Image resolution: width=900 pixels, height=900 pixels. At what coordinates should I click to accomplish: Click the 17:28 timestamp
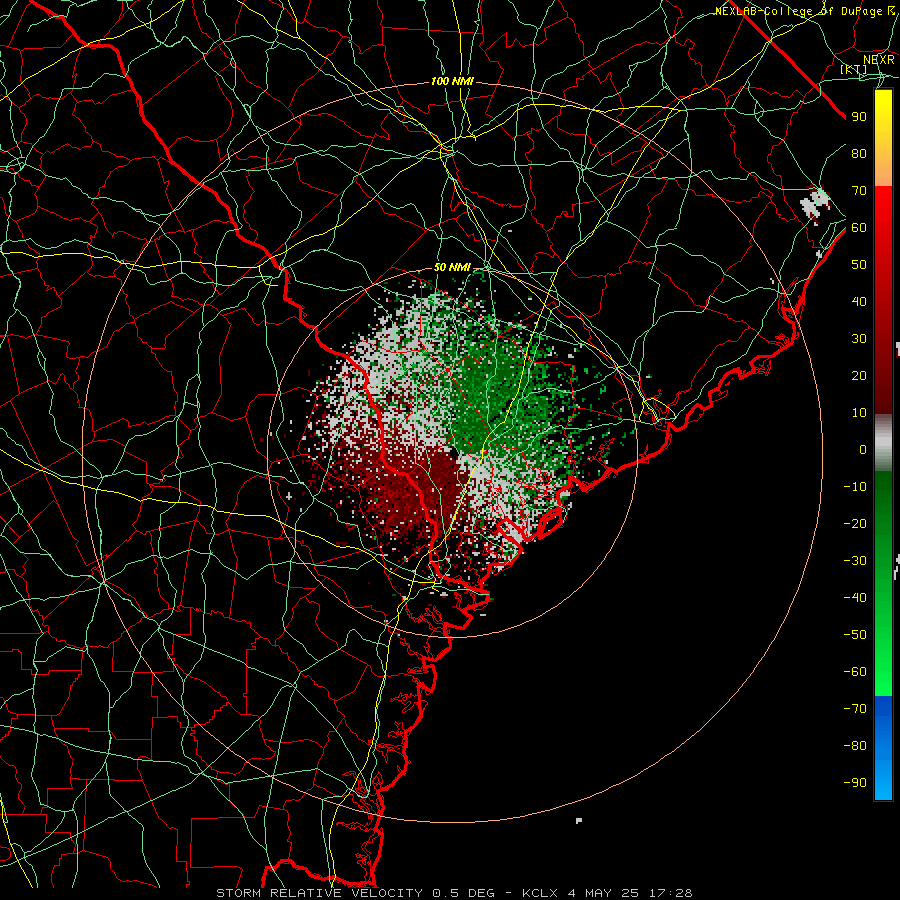click(670, 893)
